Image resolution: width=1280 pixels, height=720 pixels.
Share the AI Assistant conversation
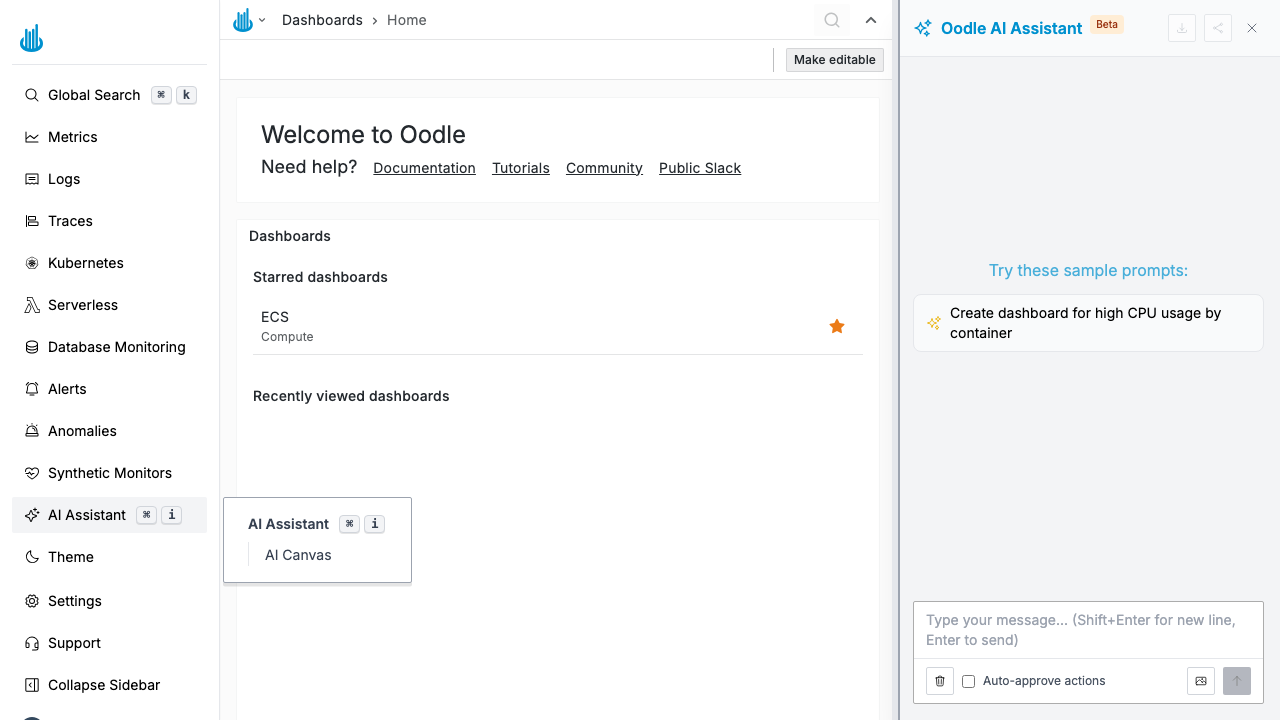point(1217,28)
